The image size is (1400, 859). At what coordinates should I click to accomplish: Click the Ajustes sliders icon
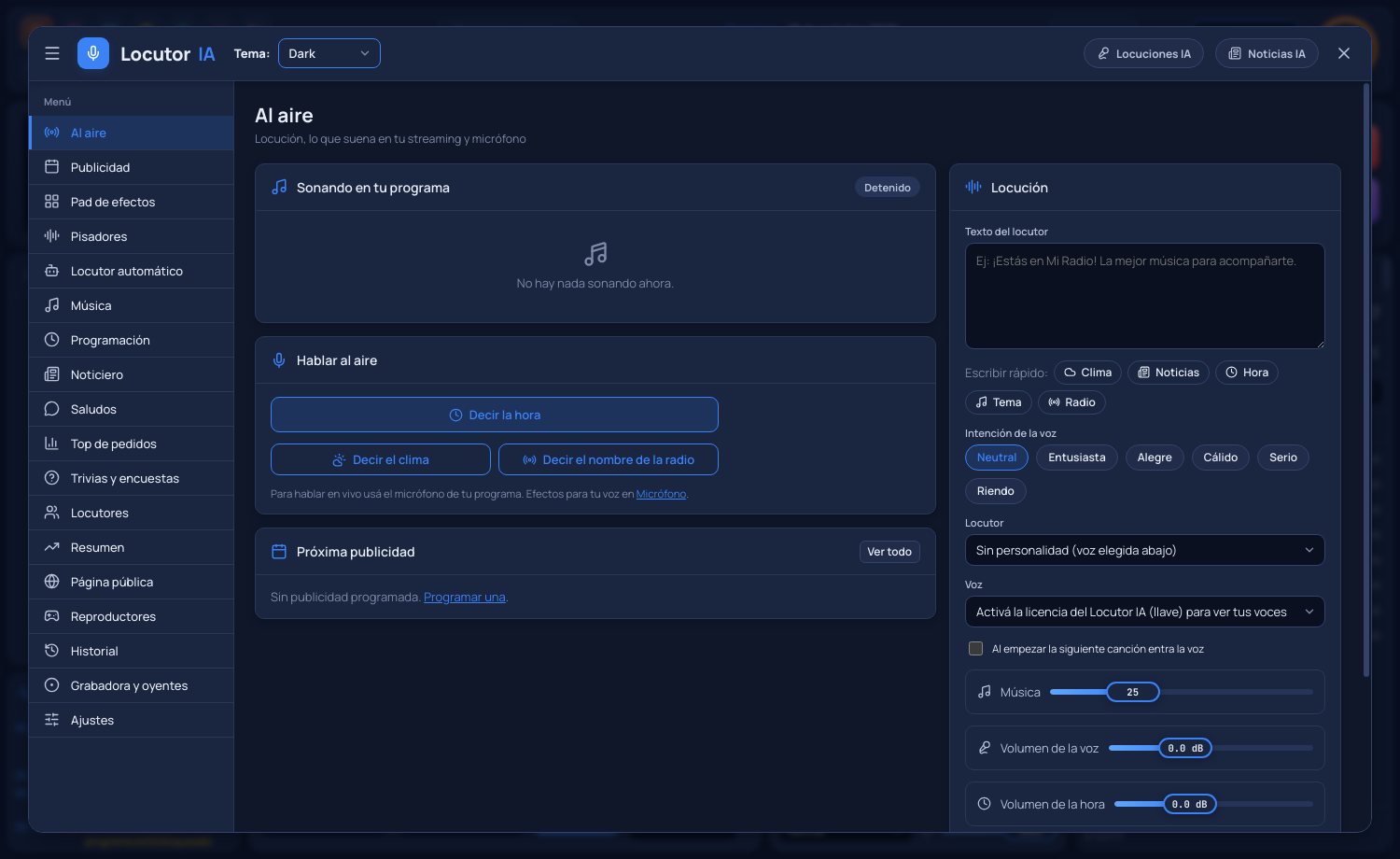pyautogui.click(x=52, y=720)
